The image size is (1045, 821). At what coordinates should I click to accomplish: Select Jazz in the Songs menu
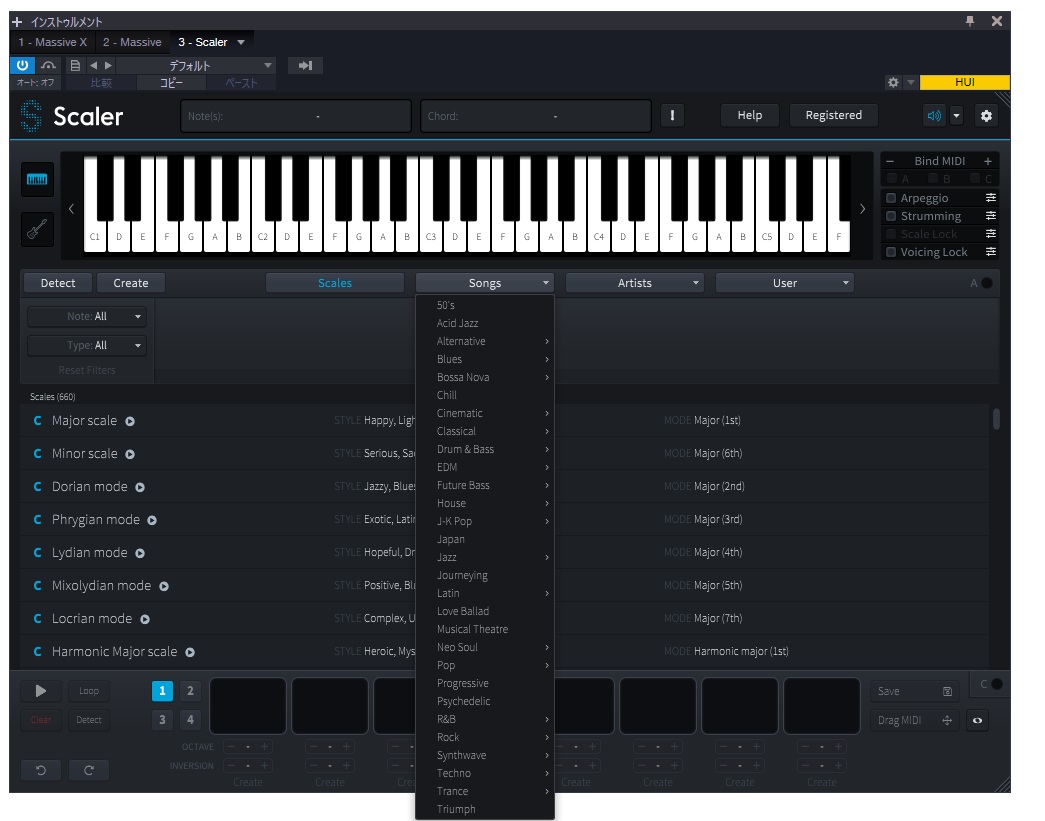coord(485,557)
